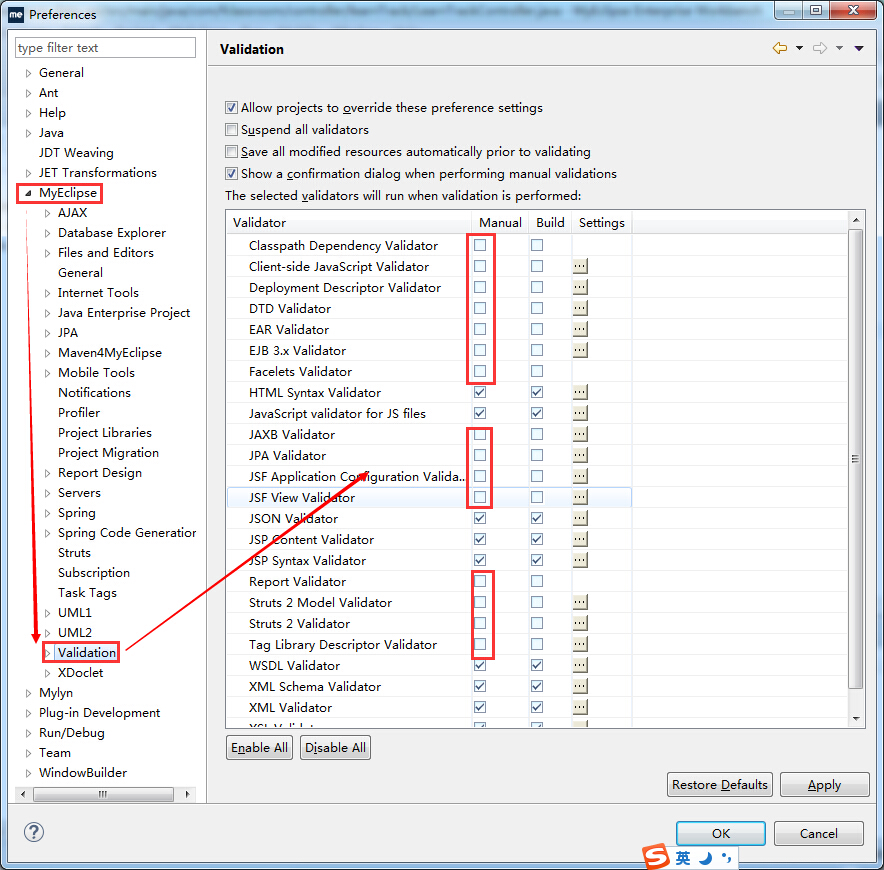Expand the Spring tree node
884x870 pixels.
tap(47, 513)
